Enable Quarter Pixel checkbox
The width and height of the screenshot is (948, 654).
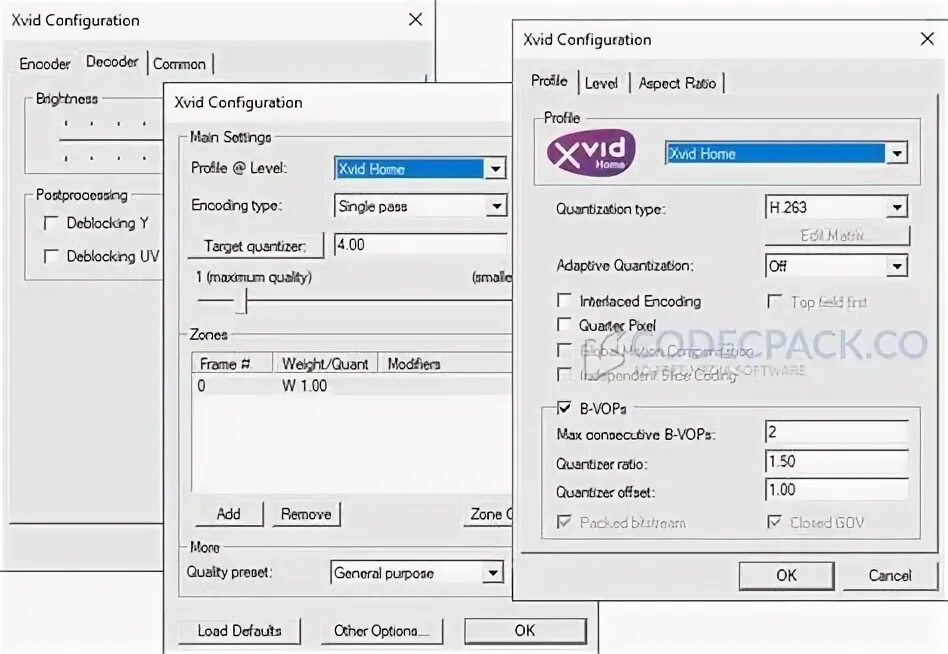(563, 325)
